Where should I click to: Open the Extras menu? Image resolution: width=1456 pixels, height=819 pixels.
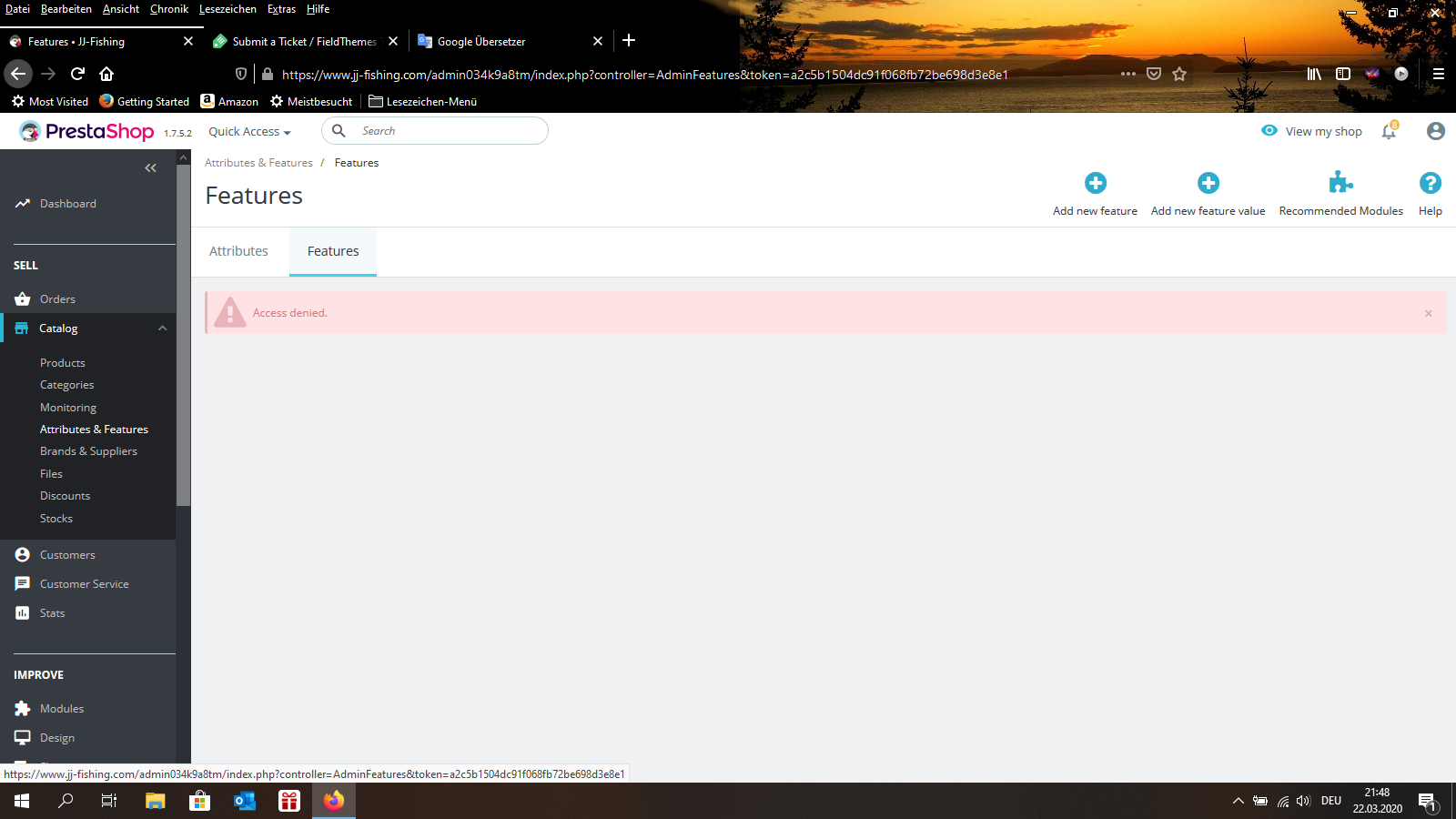[x=281, y=9]
